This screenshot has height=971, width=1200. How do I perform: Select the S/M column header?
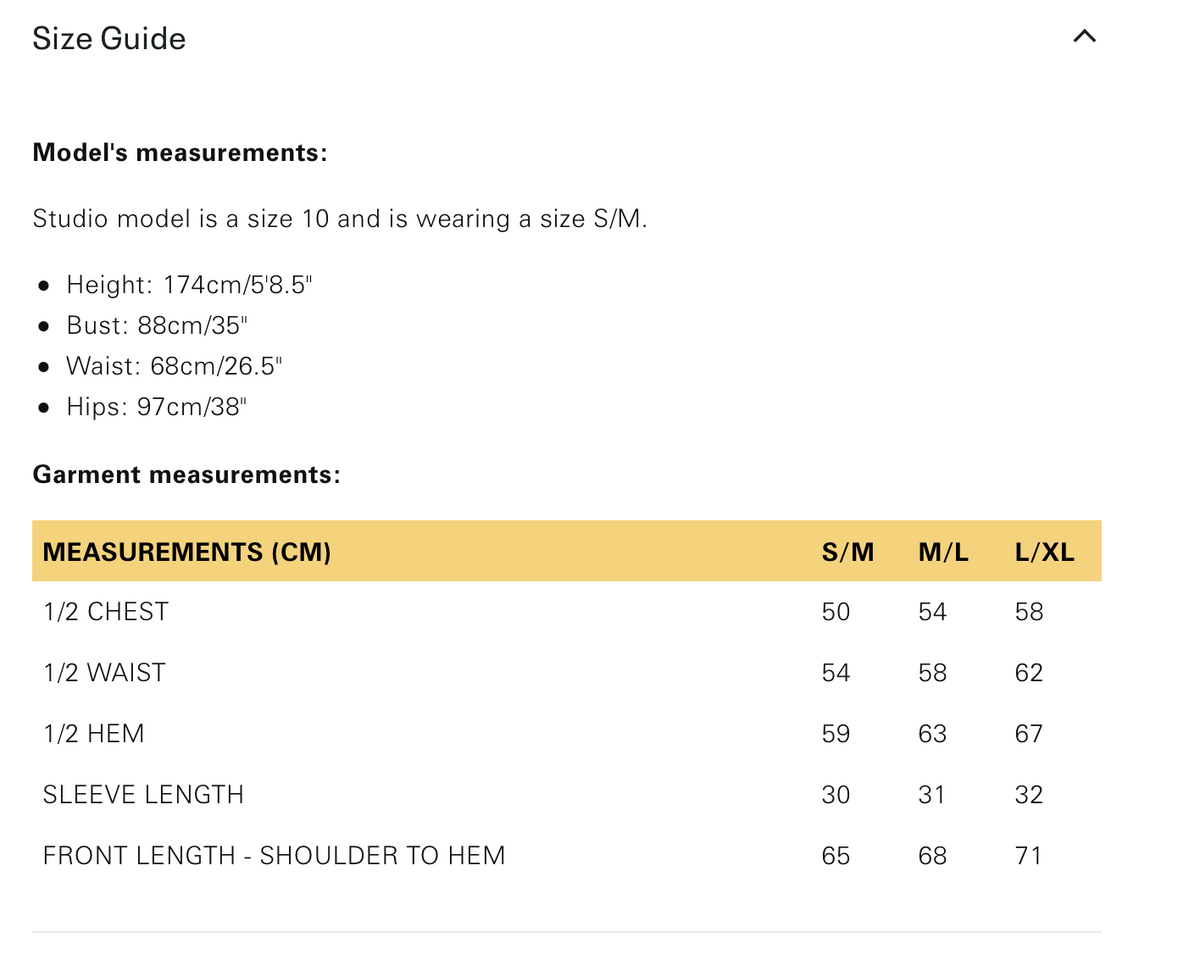pyautogui.click(x=847, y=552)
